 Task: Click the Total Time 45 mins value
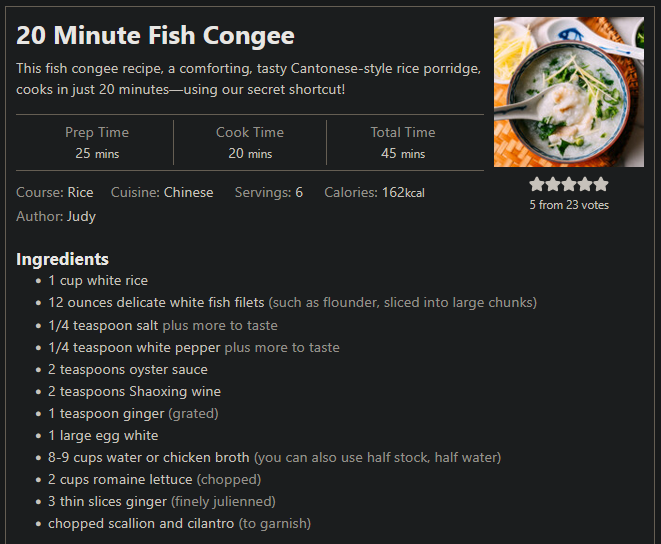[x=403, y=154]
